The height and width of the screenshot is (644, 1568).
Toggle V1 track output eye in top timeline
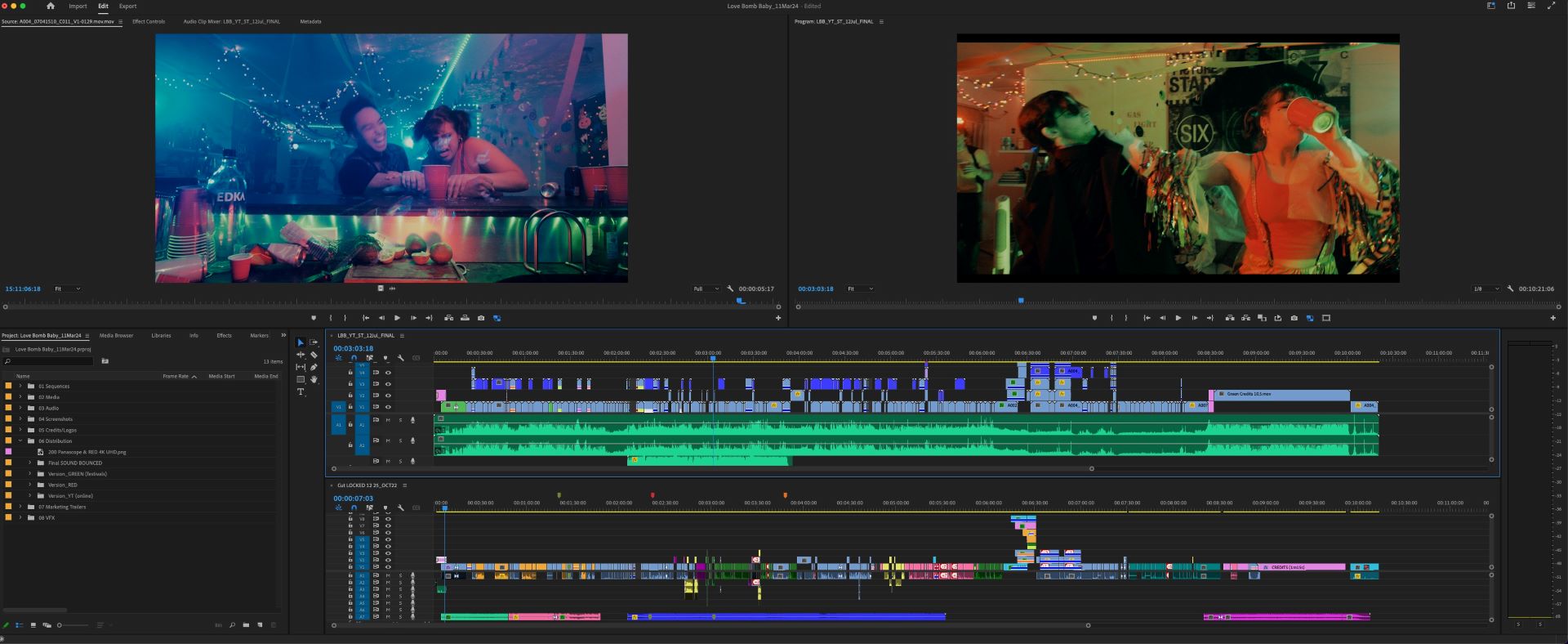388,406
